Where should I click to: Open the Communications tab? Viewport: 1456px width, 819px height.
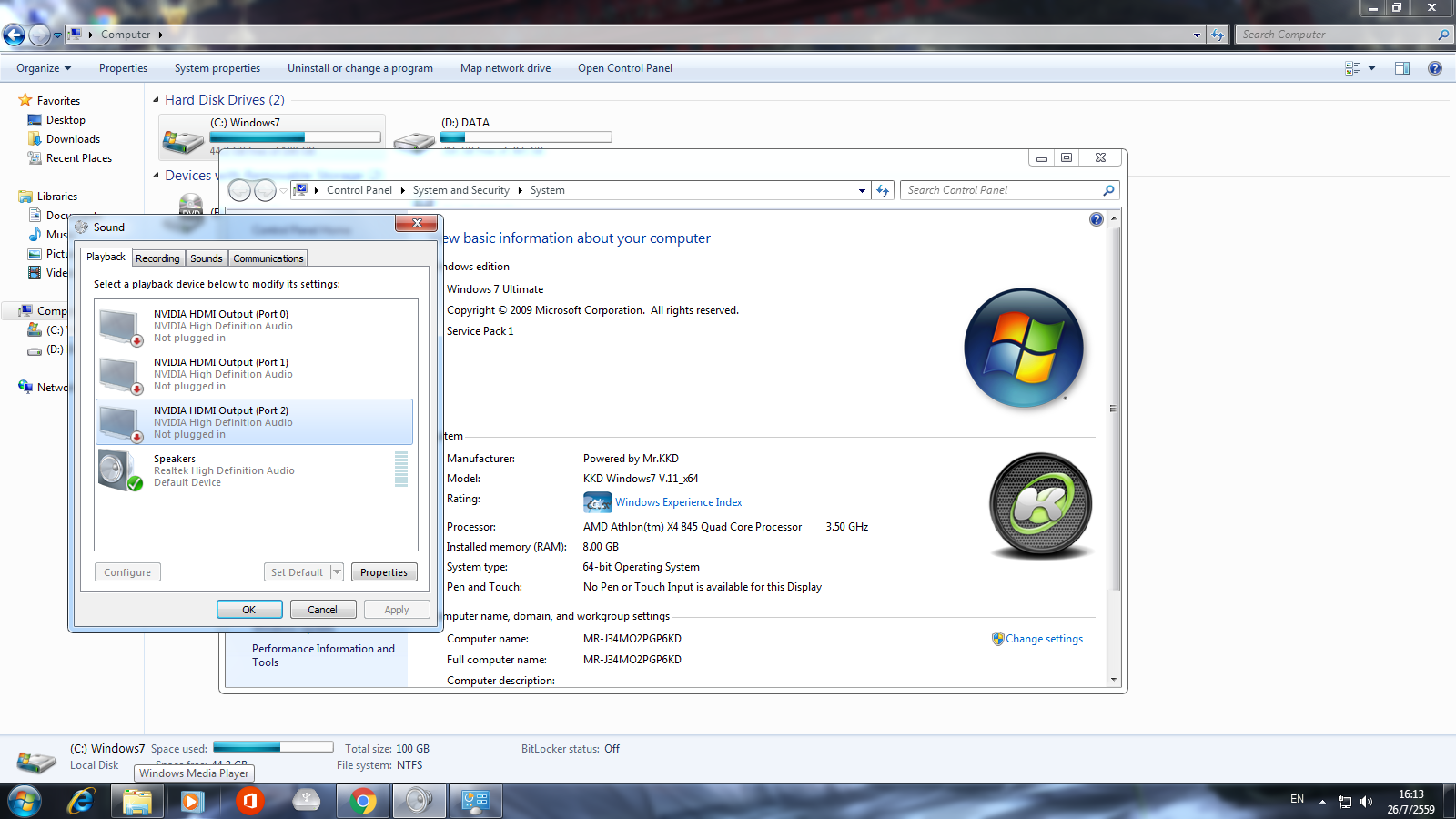pyautogui.click(x=268, y=258)
